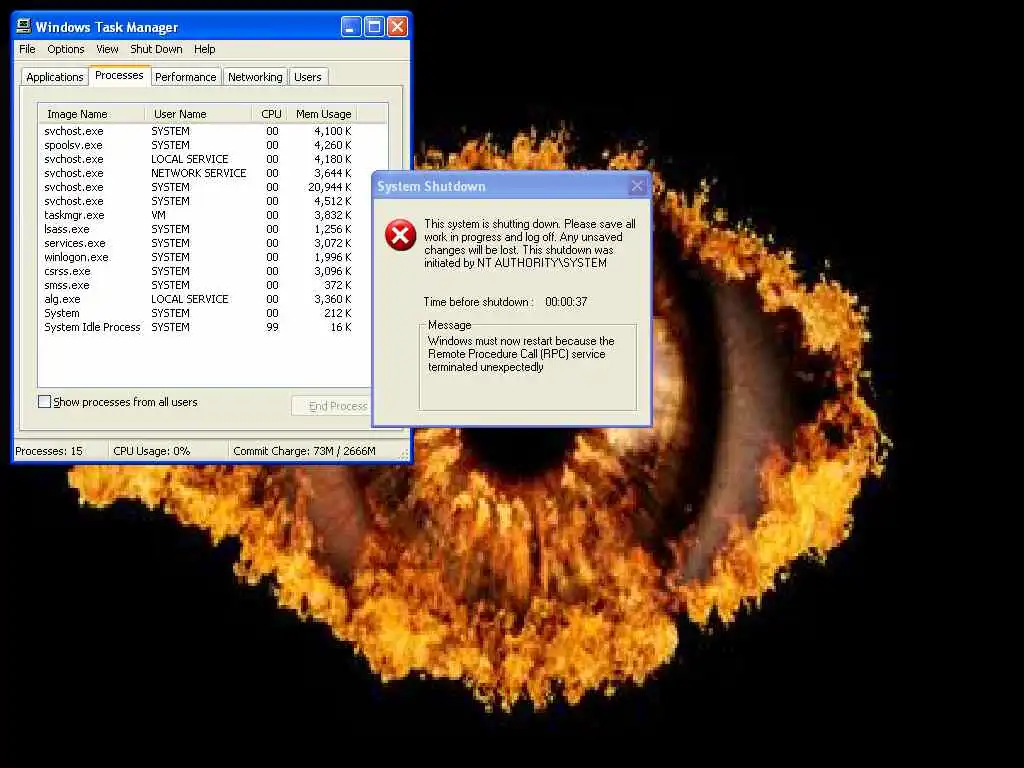Close the Windows Task Manager window

pos(397,27)
